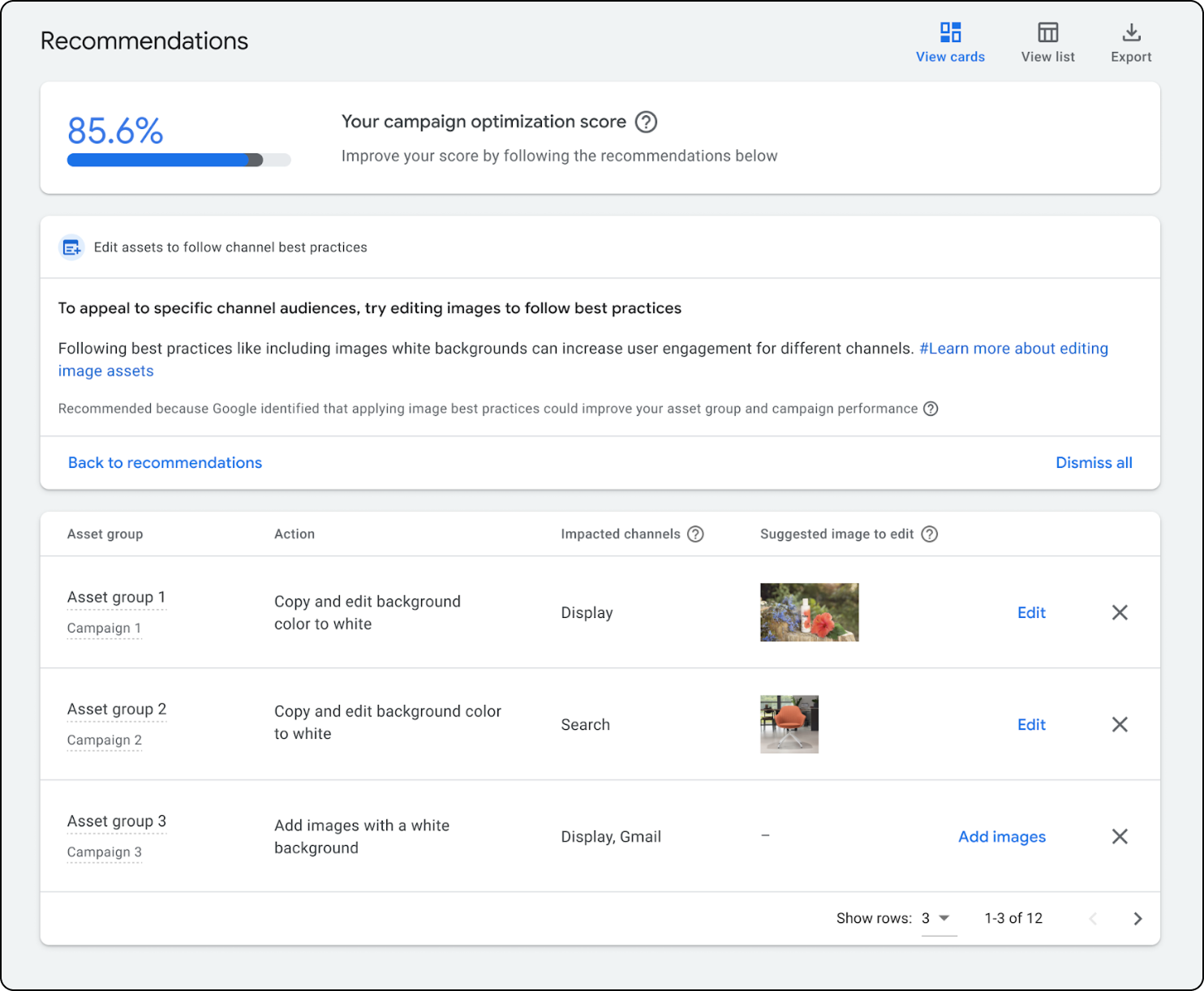Open help tooltip for Impacted channels
The width and height of the screenshot is (1204, 991).
[695, 534]
